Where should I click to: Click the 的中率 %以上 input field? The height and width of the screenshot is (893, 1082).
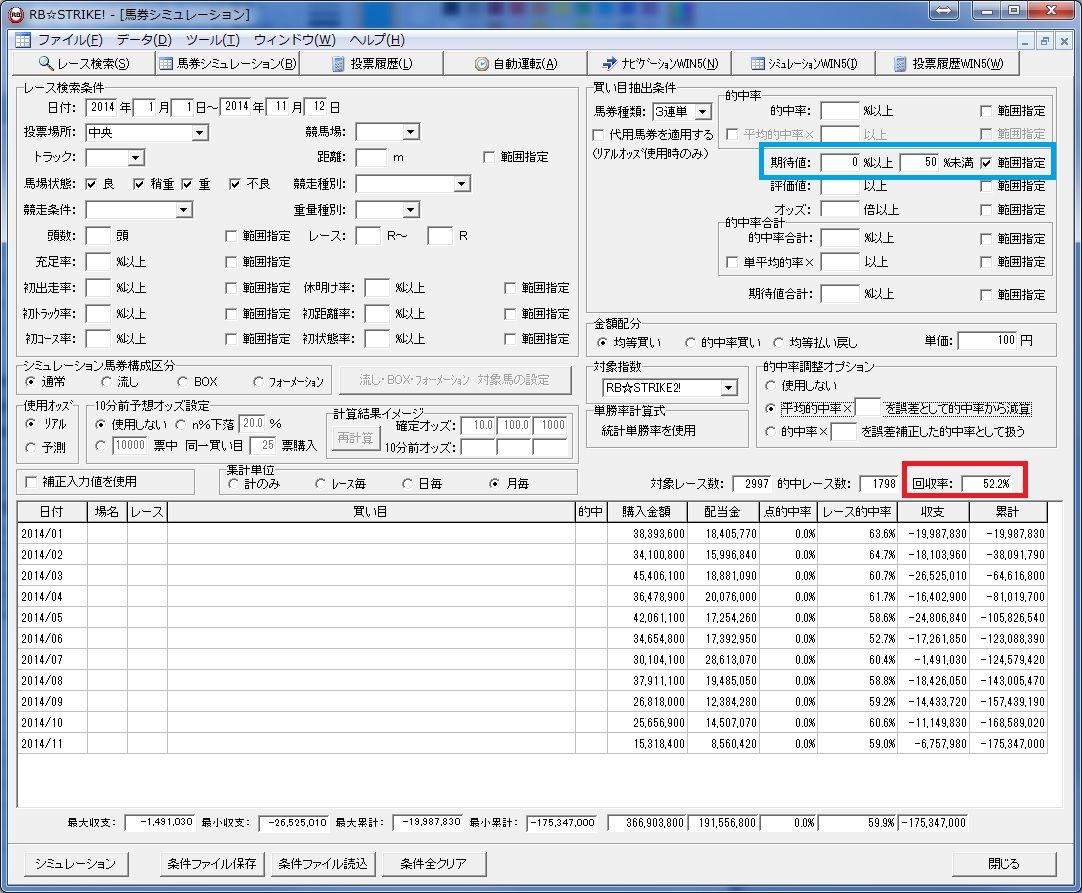[840, 110]
